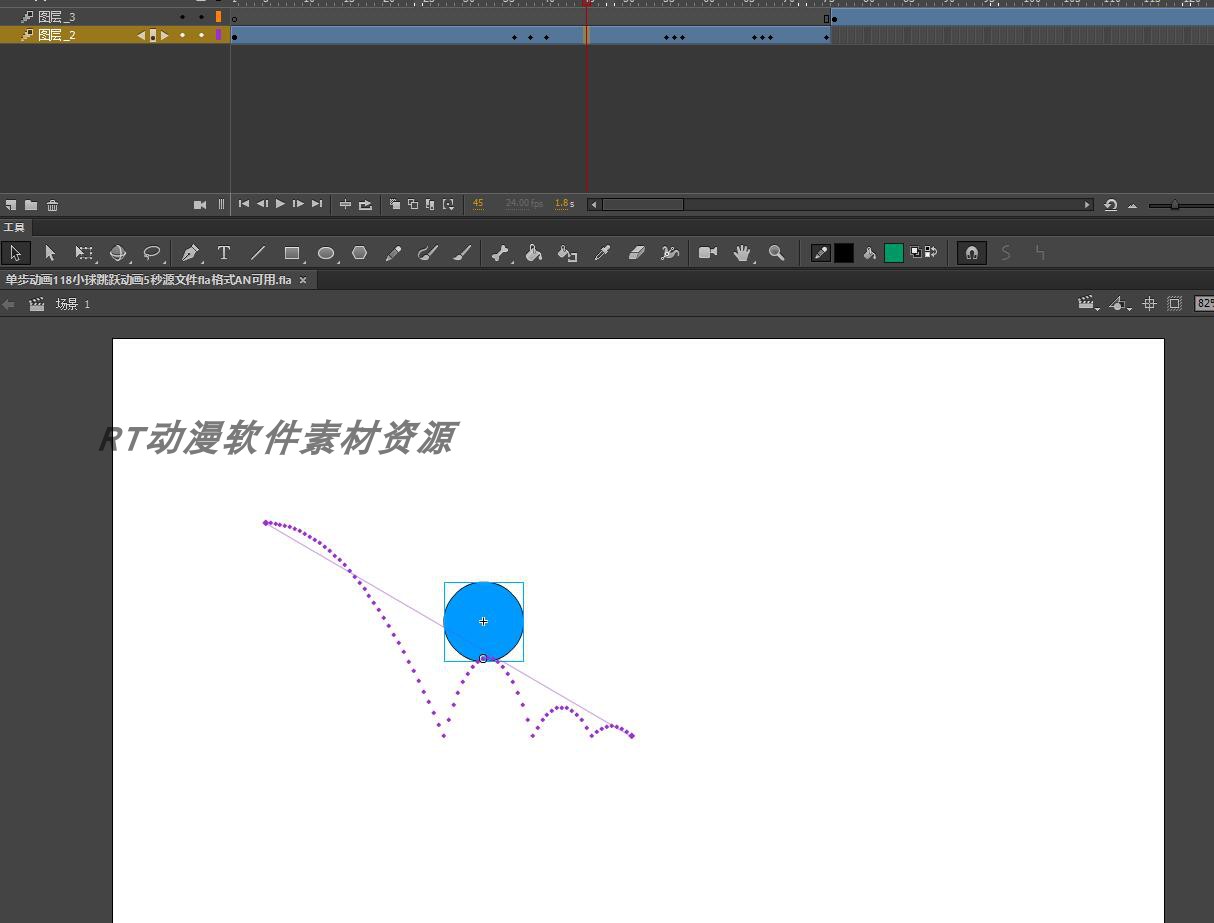Click 场景 1 scene label

pyautogui.click(x=72, y=304)
